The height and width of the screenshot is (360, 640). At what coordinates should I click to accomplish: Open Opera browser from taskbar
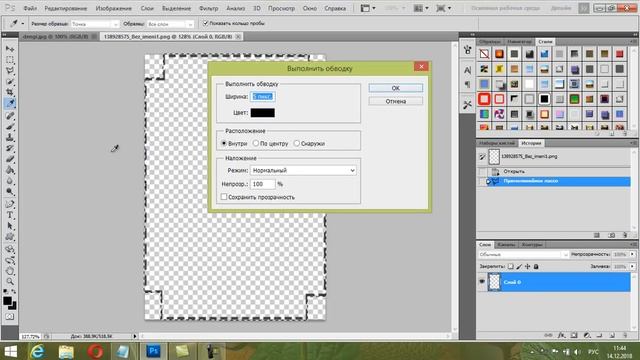[x=95, y=351]
